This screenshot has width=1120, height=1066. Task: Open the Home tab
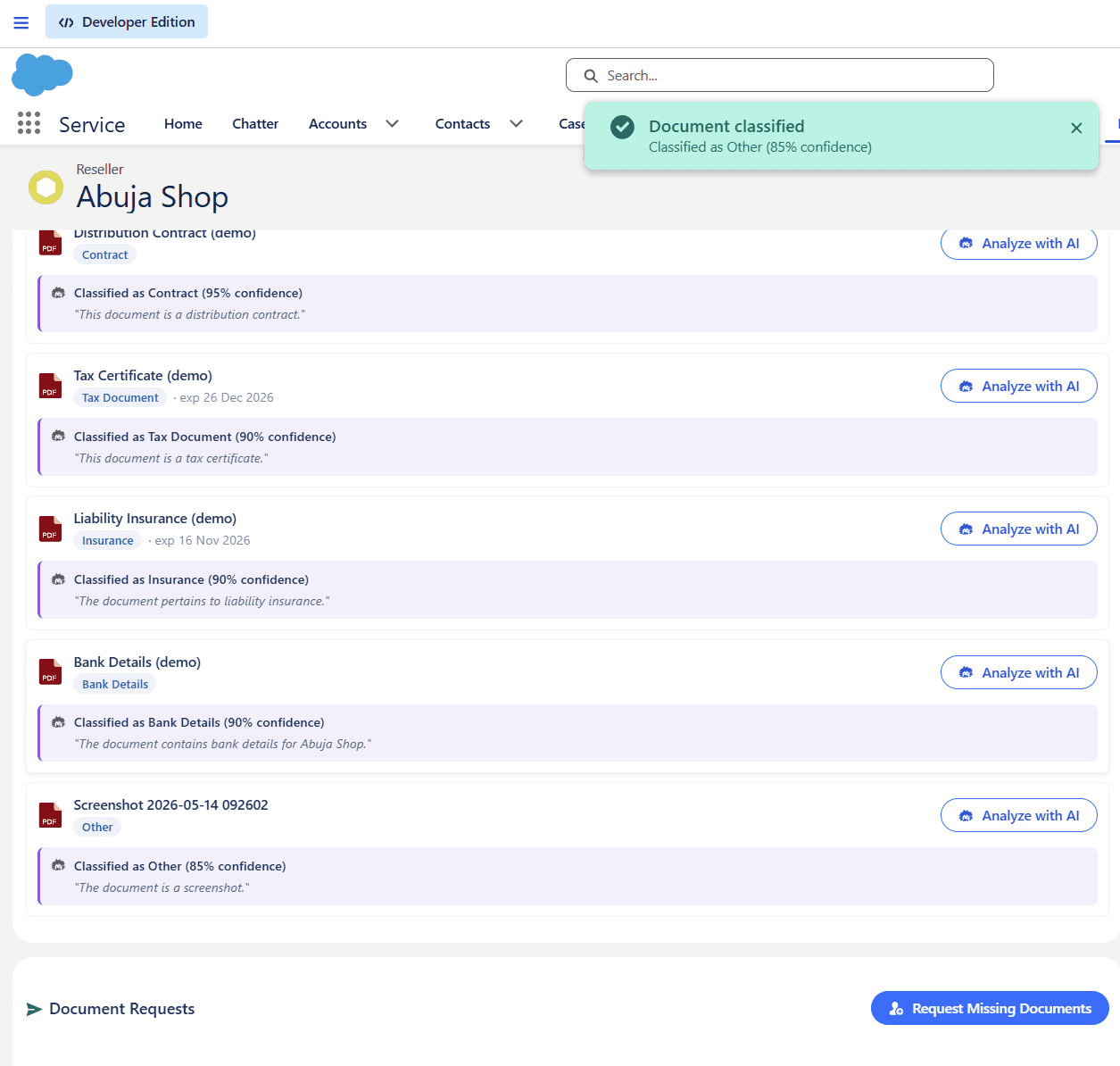(x=183, y=124)
